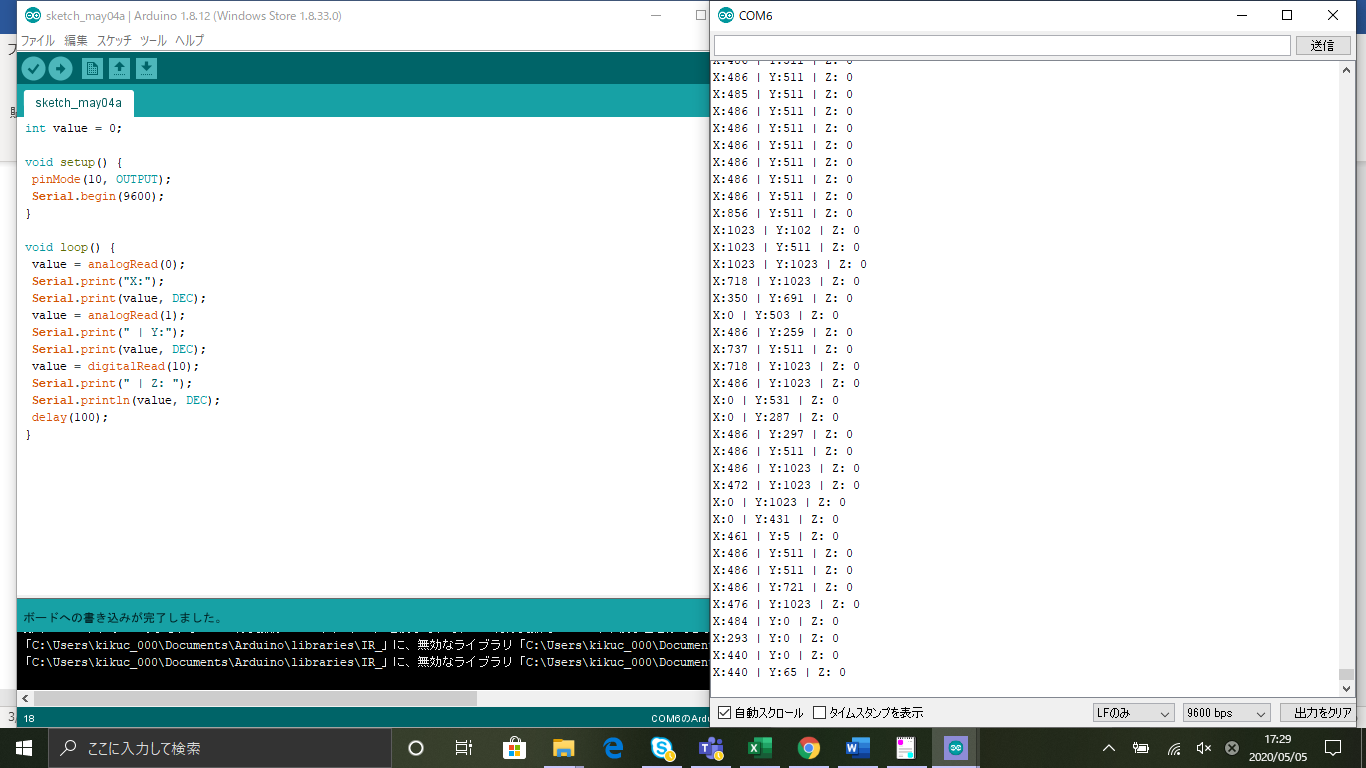Open the スケッチ menu

[x=114, y=41]
